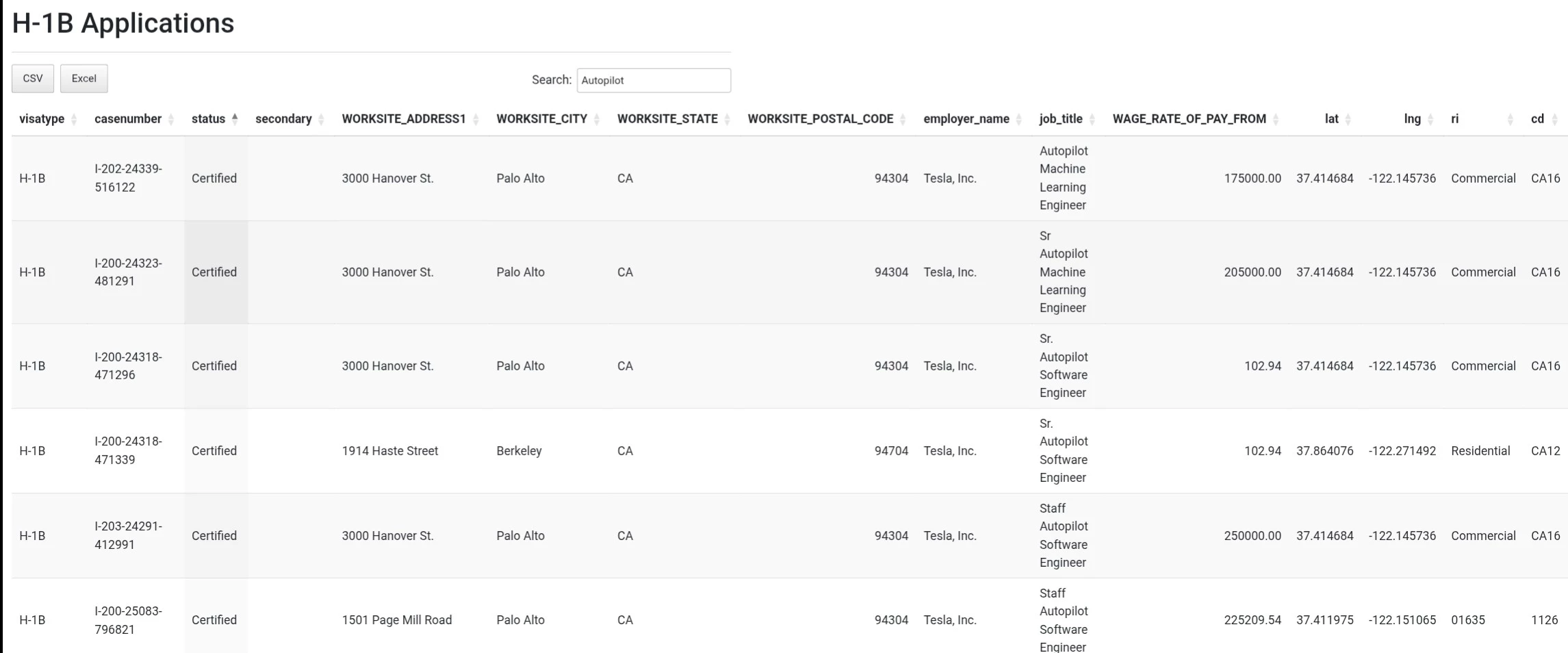Screen dimensions: 1568x653
Task: Select case number I-200-25083-796821
Action: pyautogui.click(x=129, y=620)
